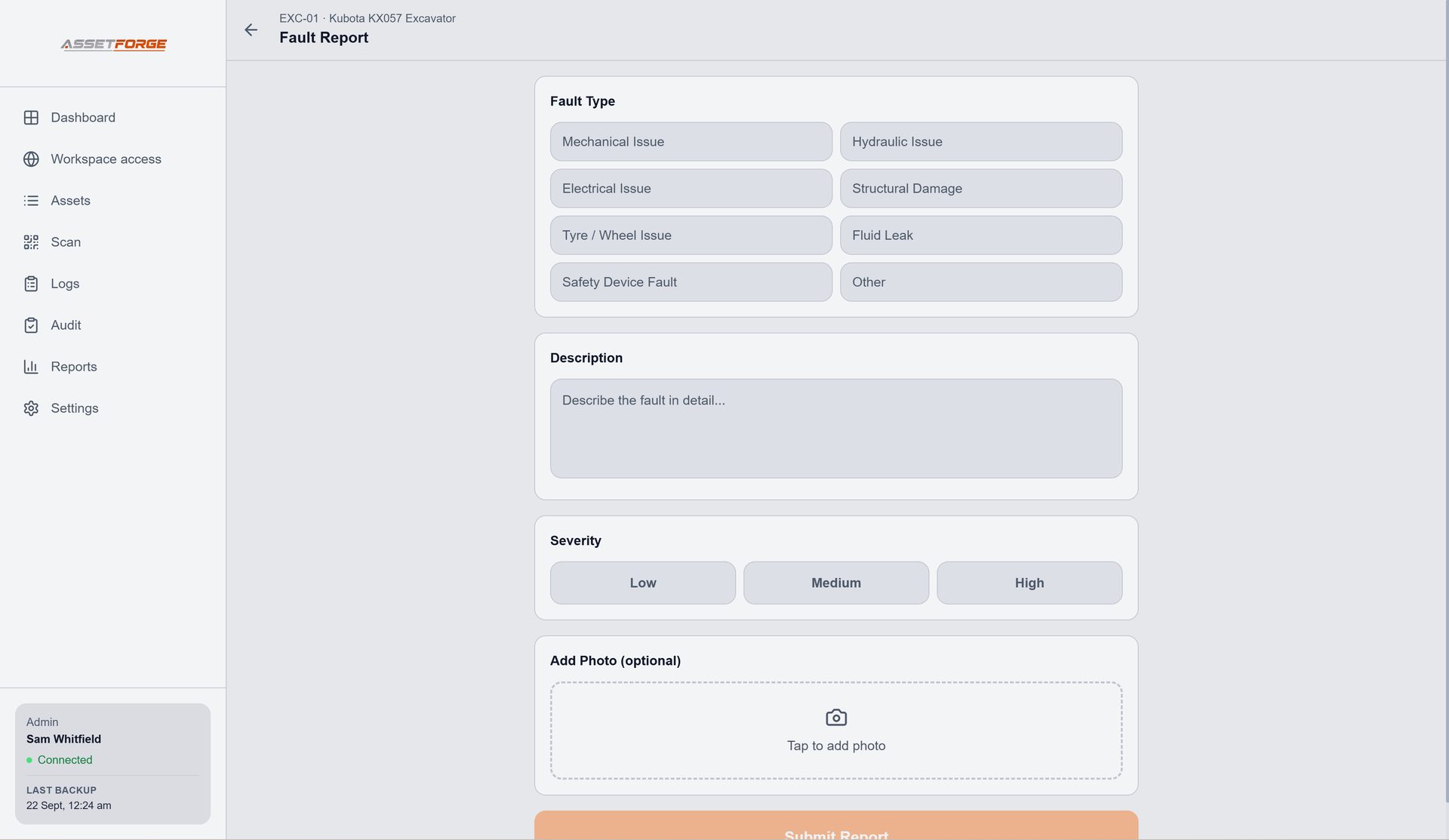
Task: Open Reports section in sidebar
Action: point(74,367)
